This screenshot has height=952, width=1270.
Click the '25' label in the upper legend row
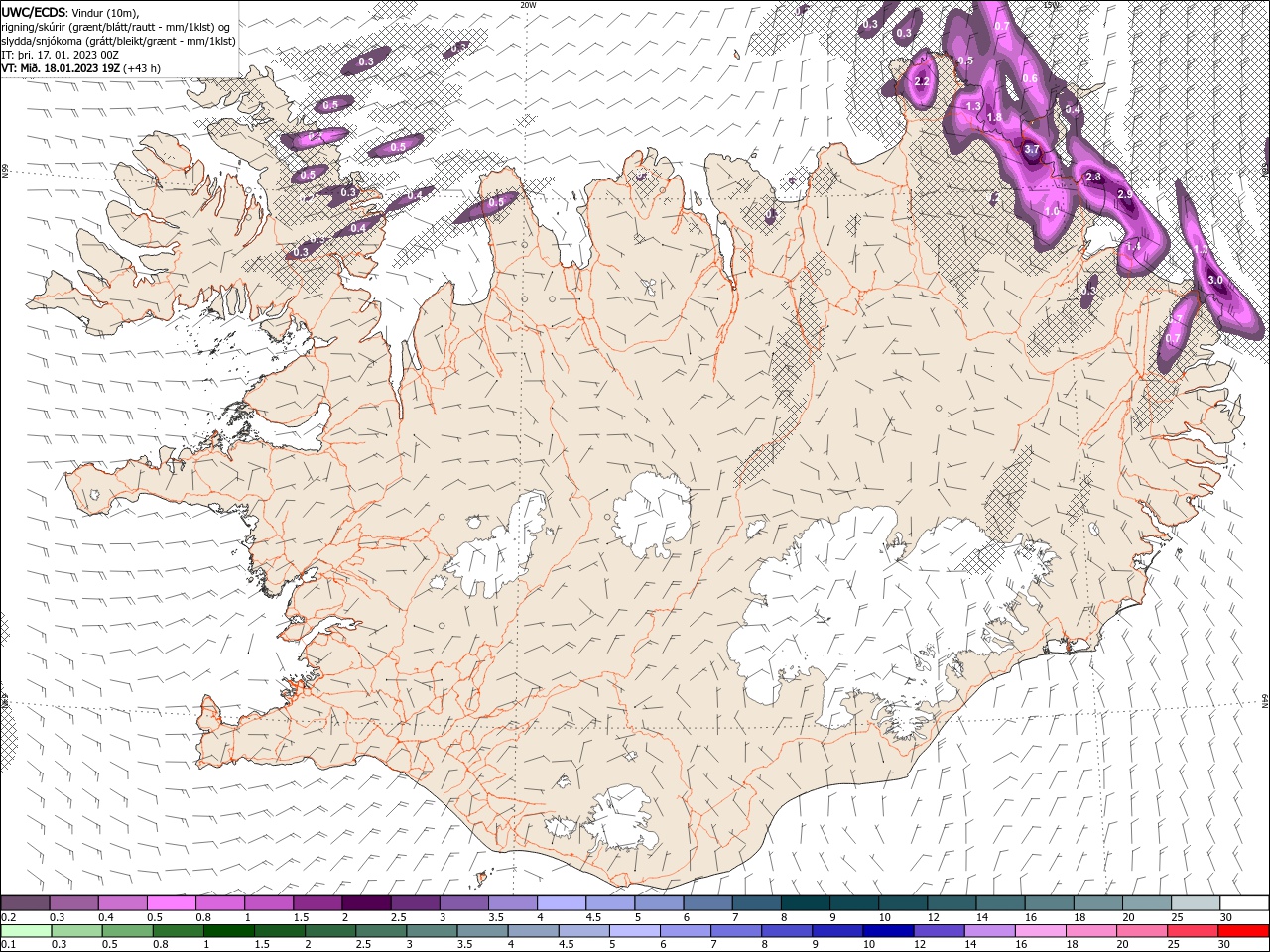1176,917
